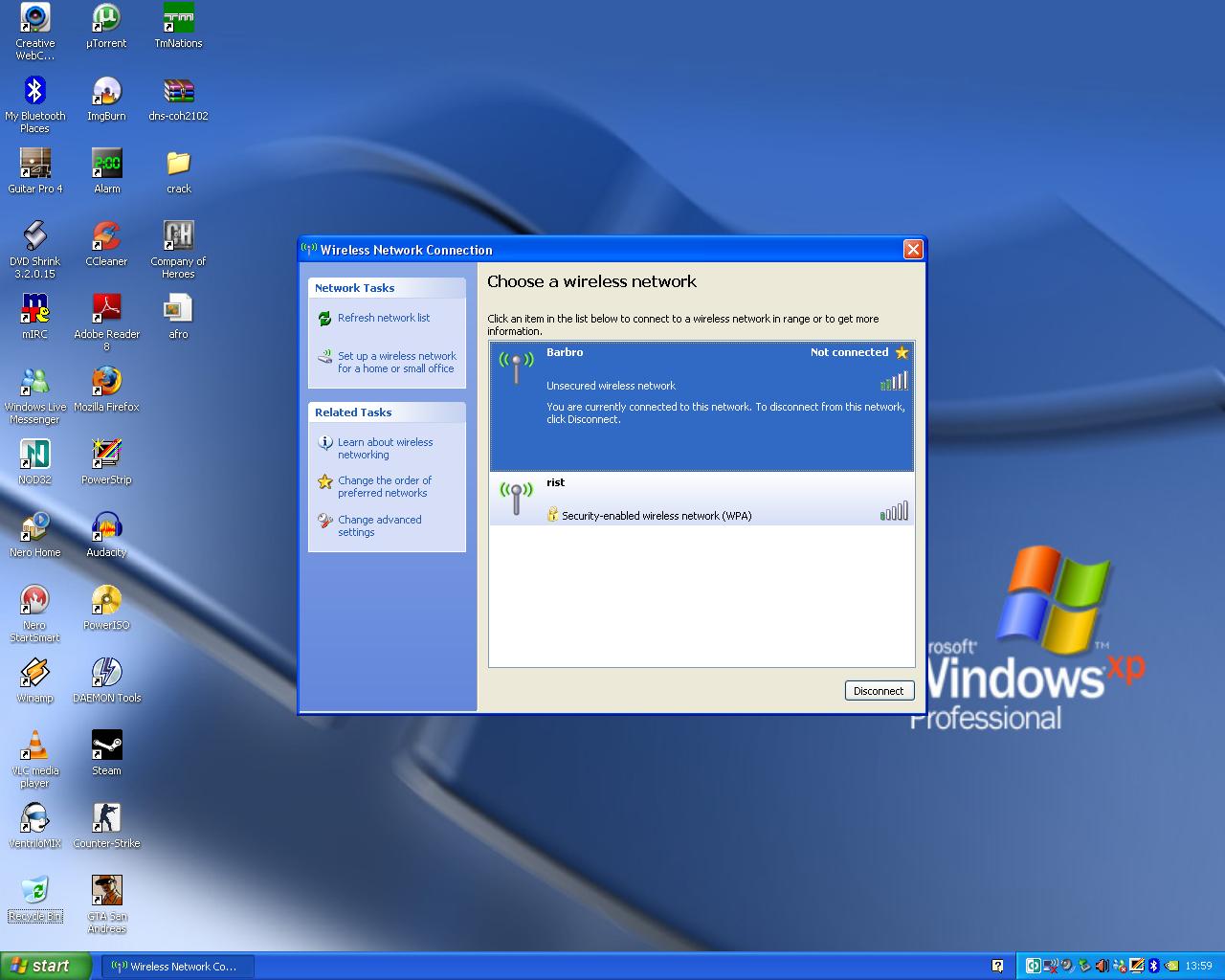Select the rist WPA network
The height and width of the screenshot is (980, 1225).
click(702, 500)
